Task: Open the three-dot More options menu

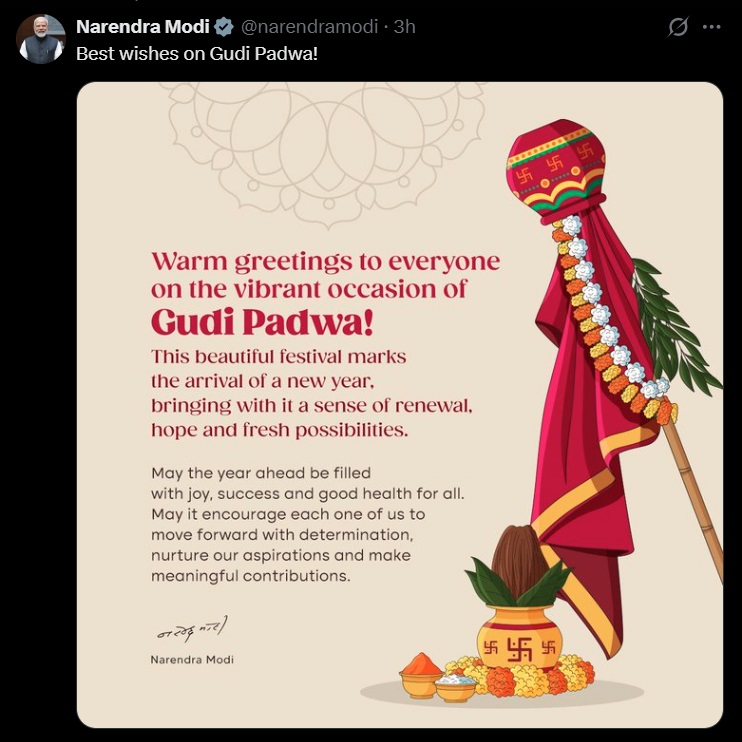Action: 712,27
